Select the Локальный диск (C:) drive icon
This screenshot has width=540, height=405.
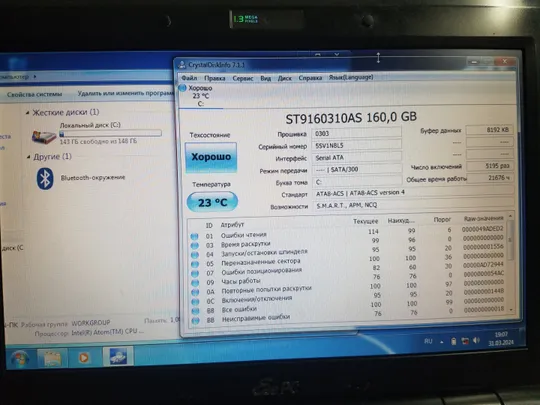(x=44, y=137)
